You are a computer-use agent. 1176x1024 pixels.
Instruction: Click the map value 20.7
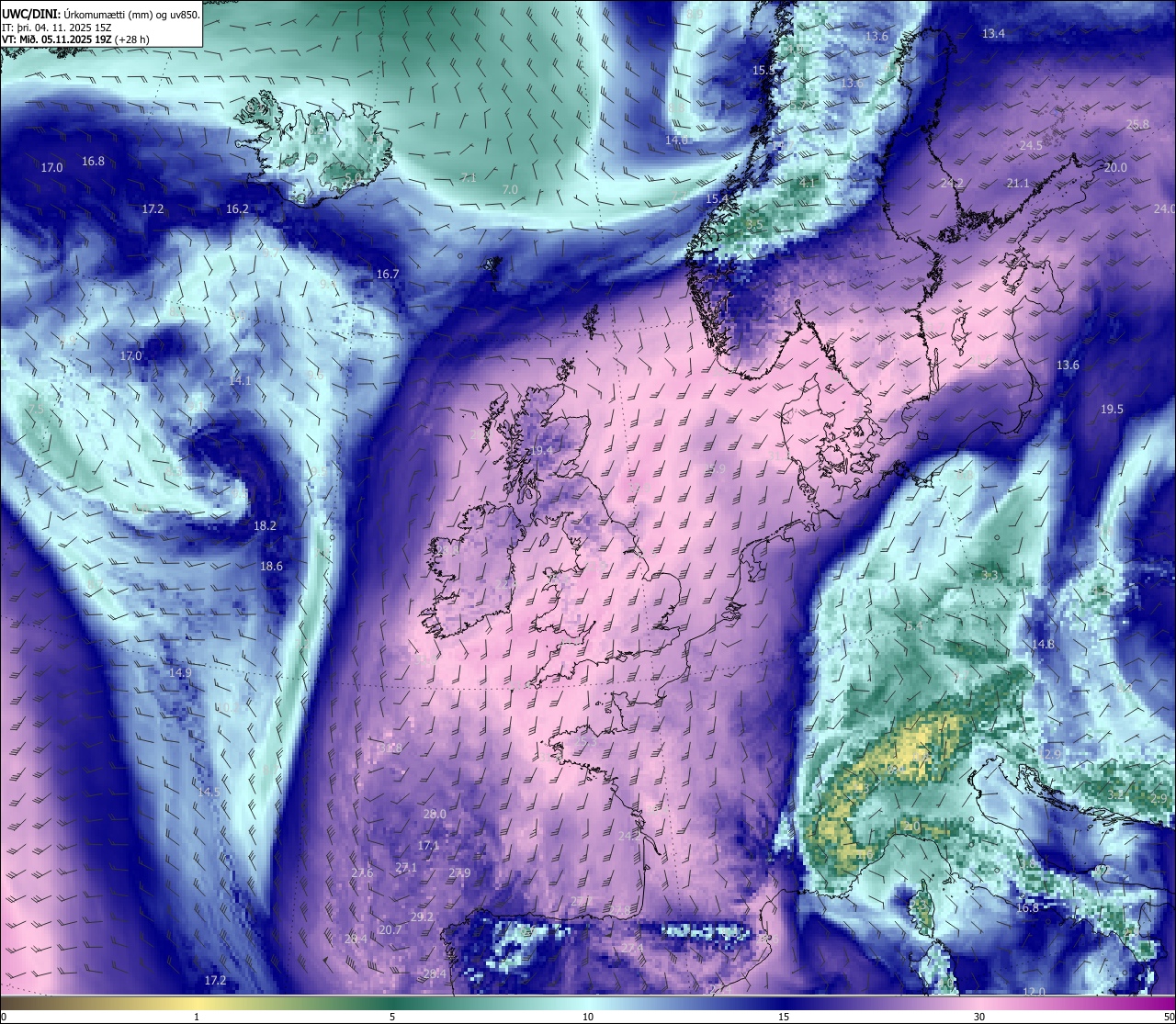390,930
